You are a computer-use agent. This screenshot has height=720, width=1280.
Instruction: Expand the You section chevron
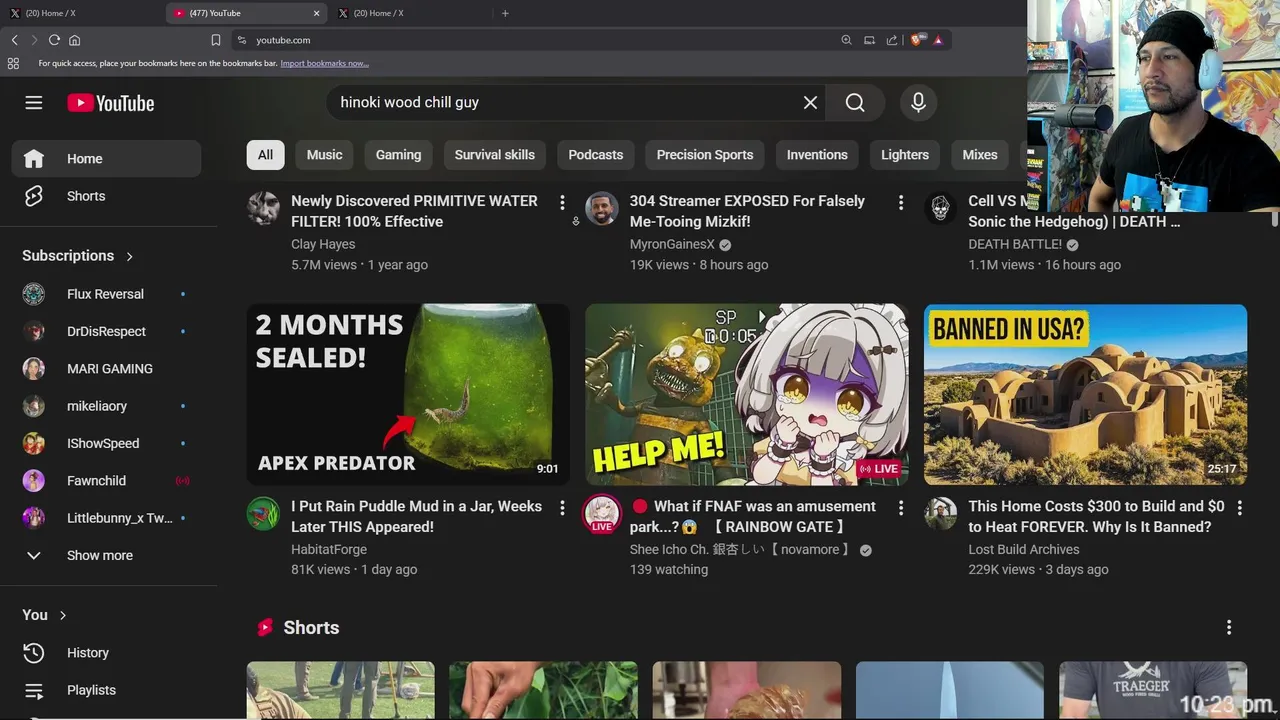point(62,616)
